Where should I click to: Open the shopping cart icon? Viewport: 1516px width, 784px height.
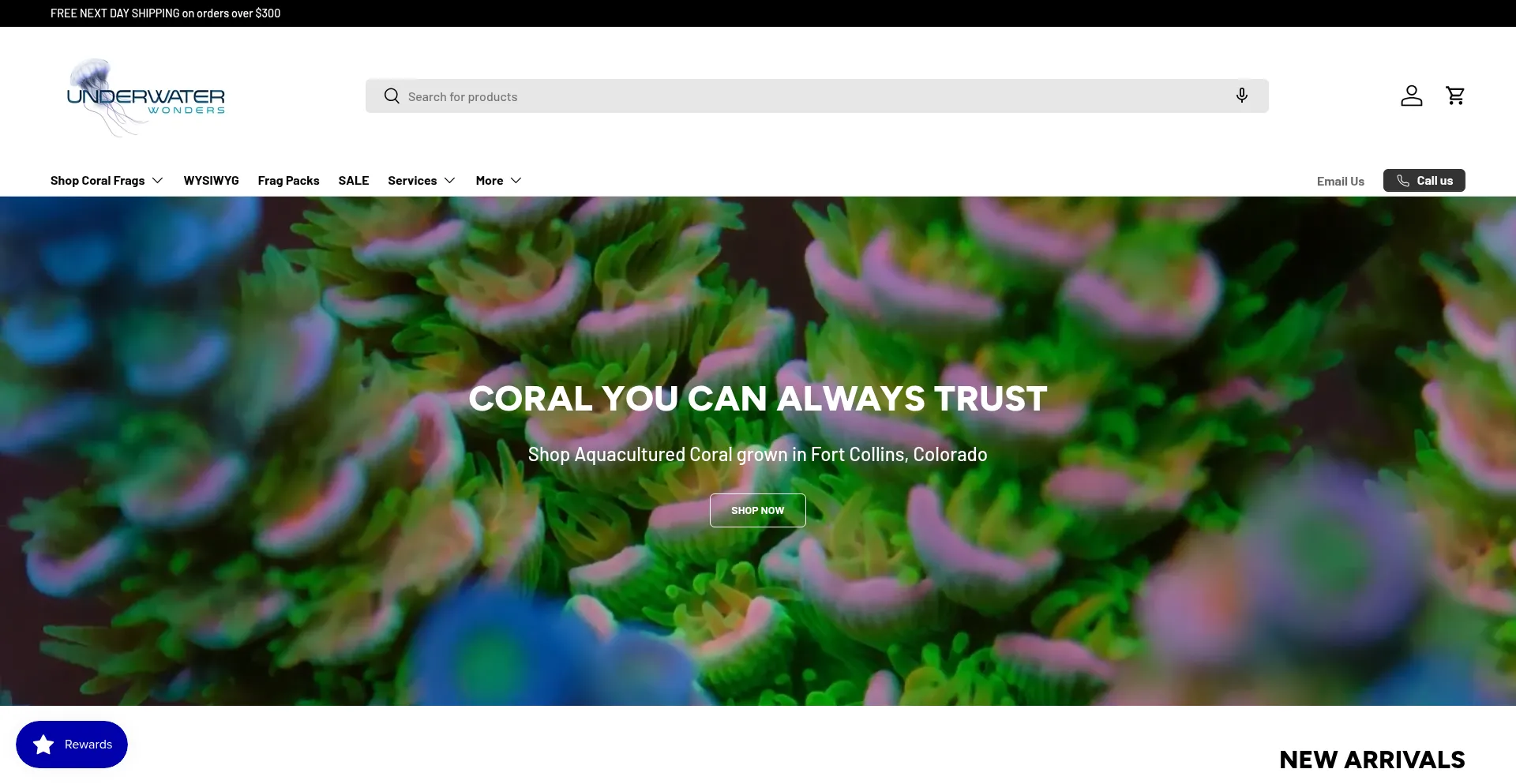(x=1454, y=96)
